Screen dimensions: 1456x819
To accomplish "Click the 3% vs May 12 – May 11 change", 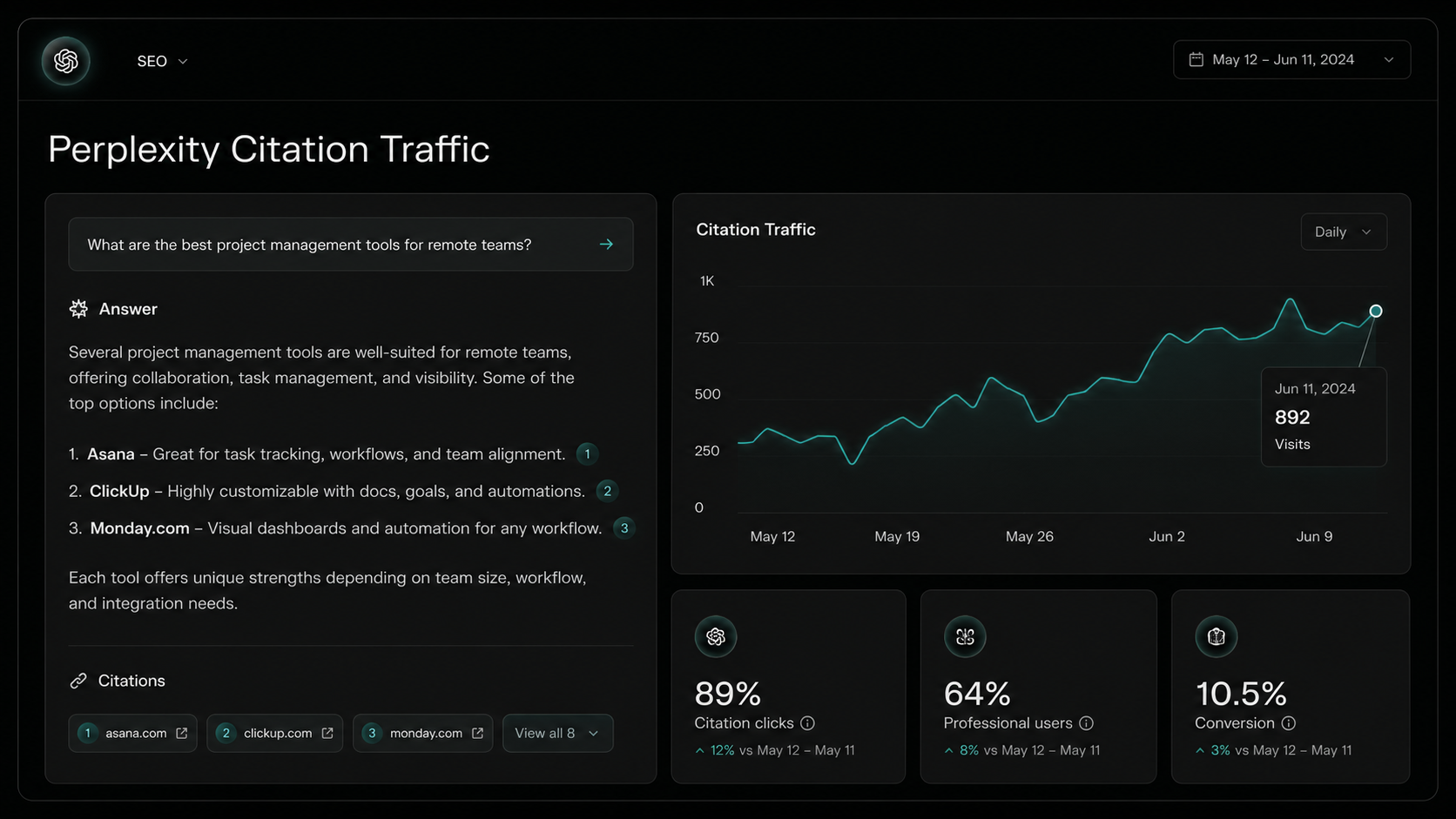I will [1273, 750].
